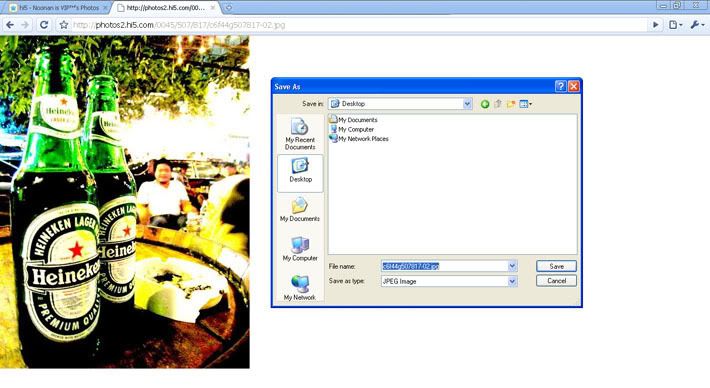This screenshot has width=710, height=388.
Task: Expand the Save in Desktop dropdown
Action: tap(467, 104)
